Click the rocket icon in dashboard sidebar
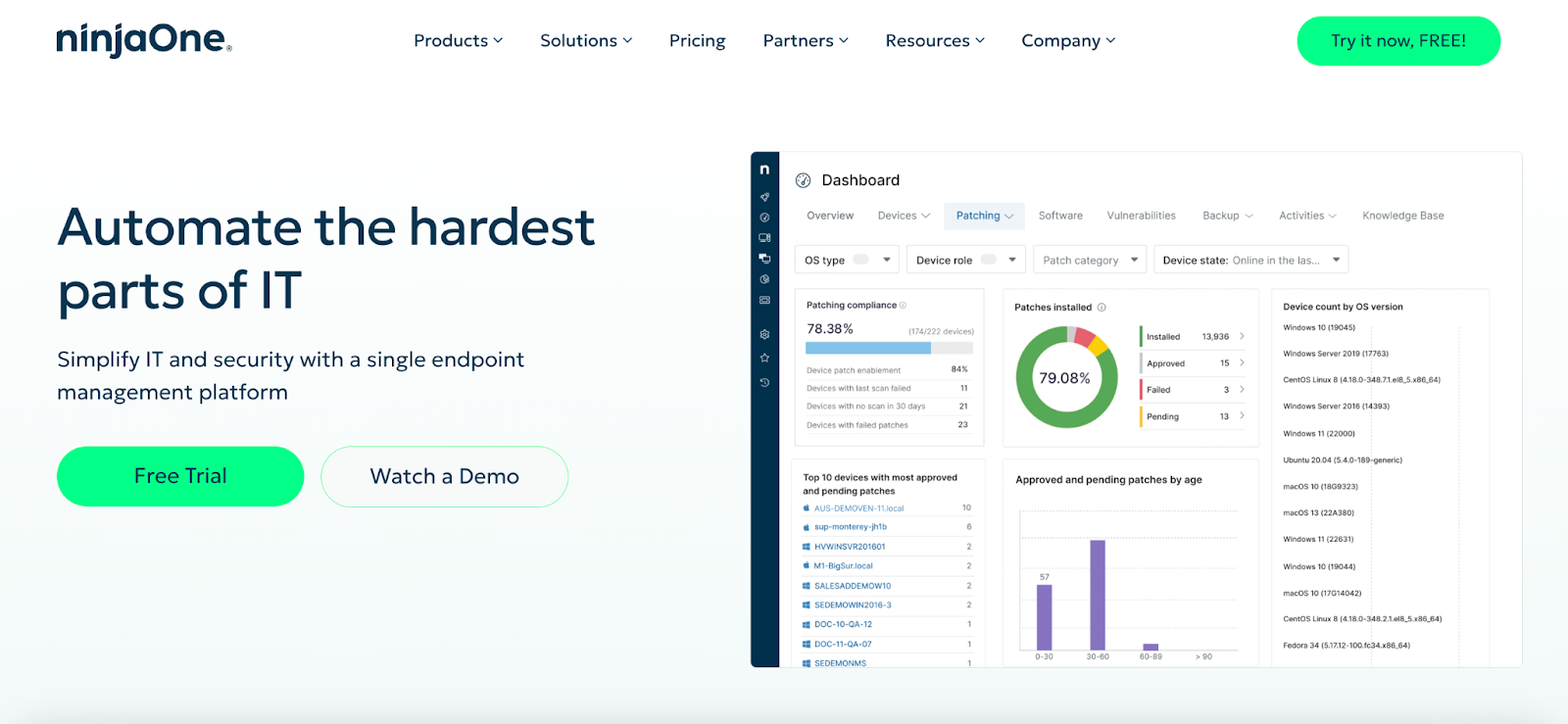 point(764,197)
